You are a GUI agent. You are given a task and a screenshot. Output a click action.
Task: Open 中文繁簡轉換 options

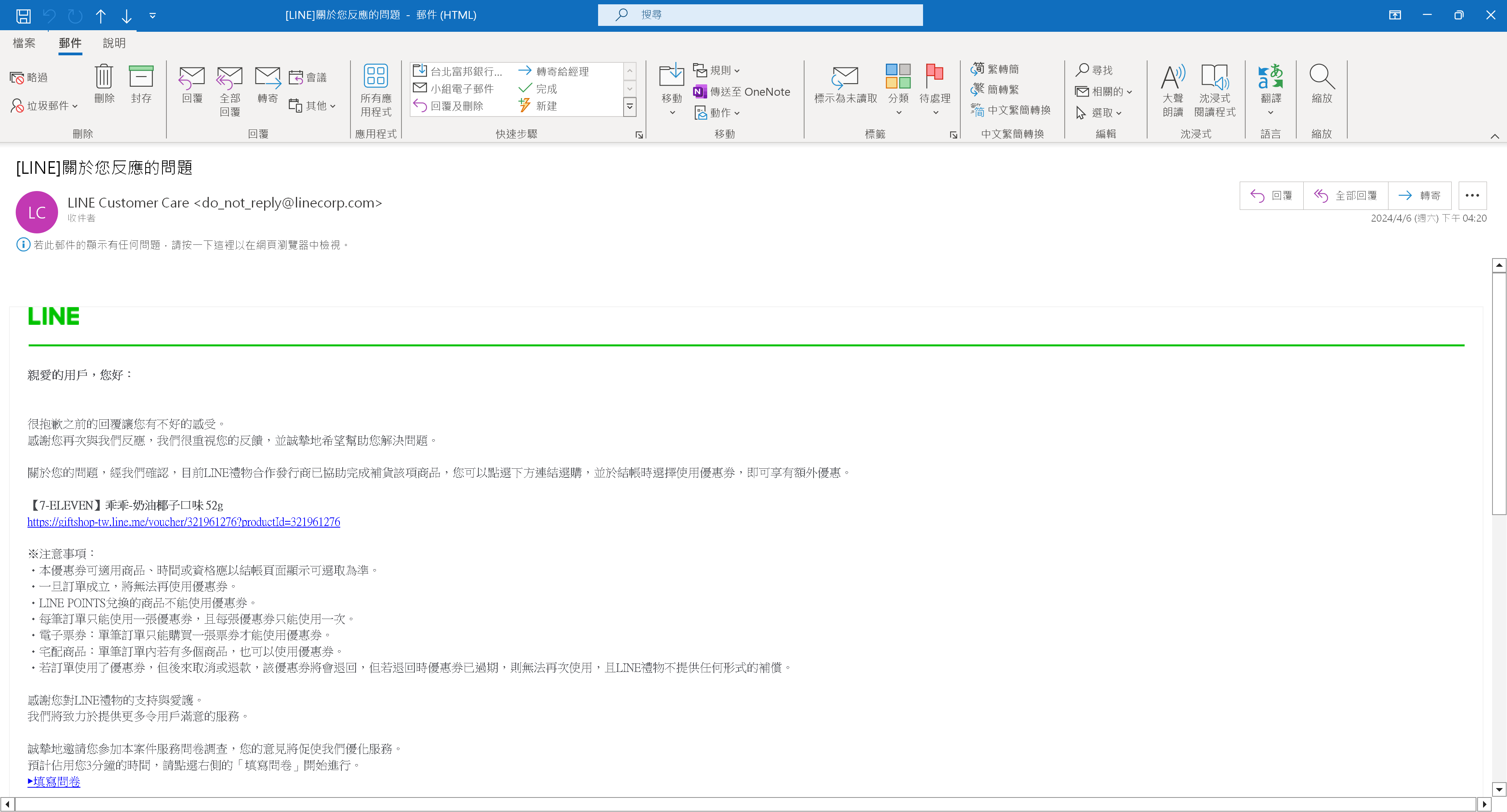pos(1010,110)
